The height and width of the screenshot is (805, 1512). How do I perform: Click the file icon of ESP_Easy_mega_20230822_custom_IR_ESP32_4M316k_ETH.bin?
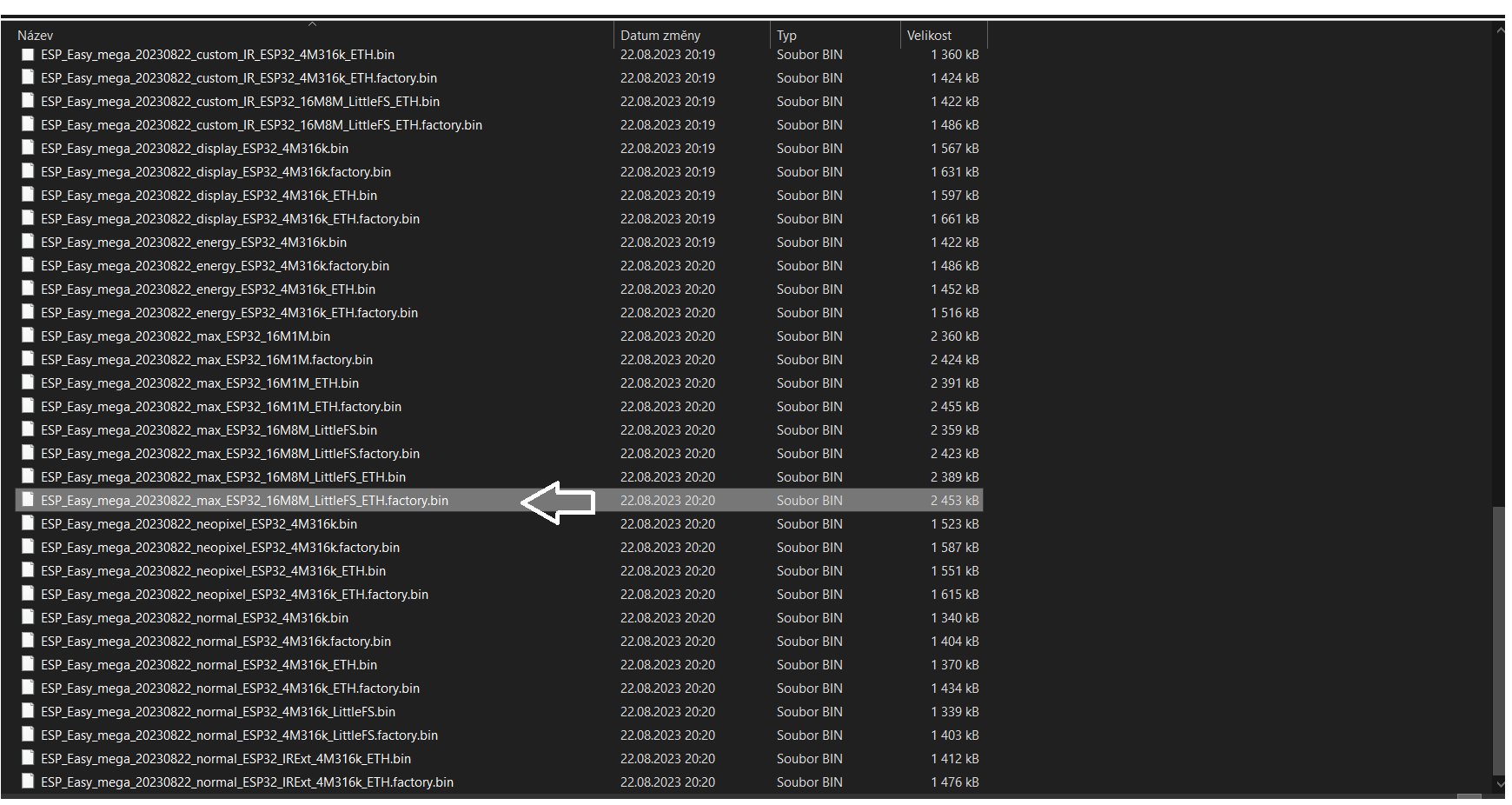tap(28, 55)
